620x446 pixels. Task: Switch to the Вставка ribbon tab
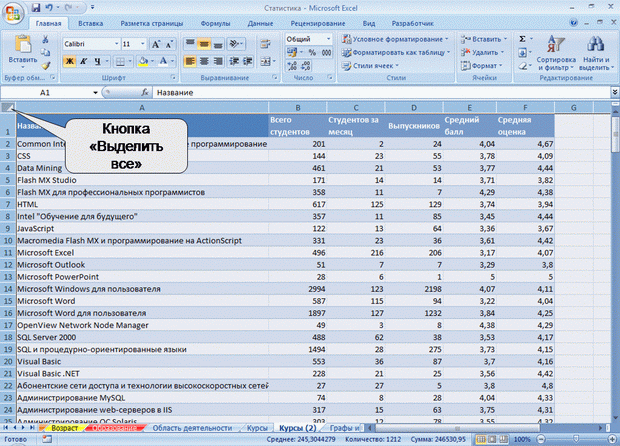[x=91, y=23]
